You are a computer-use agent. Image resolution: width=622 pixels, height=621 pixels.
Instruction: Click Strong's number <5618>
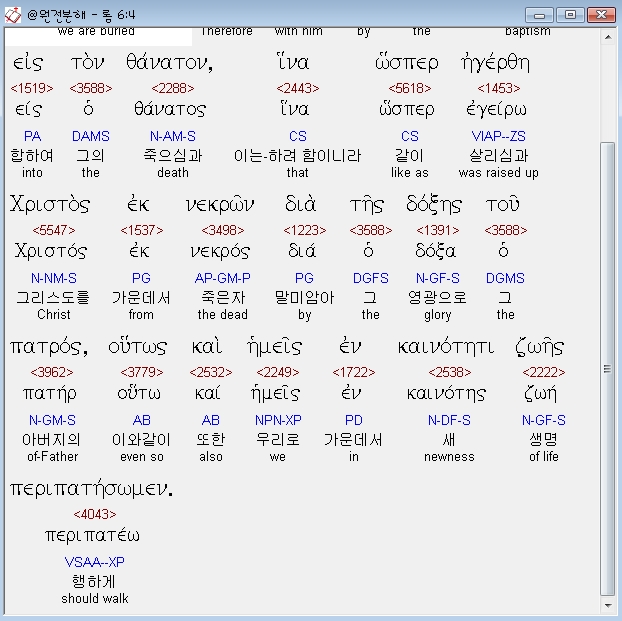click(x=410, y=88)
